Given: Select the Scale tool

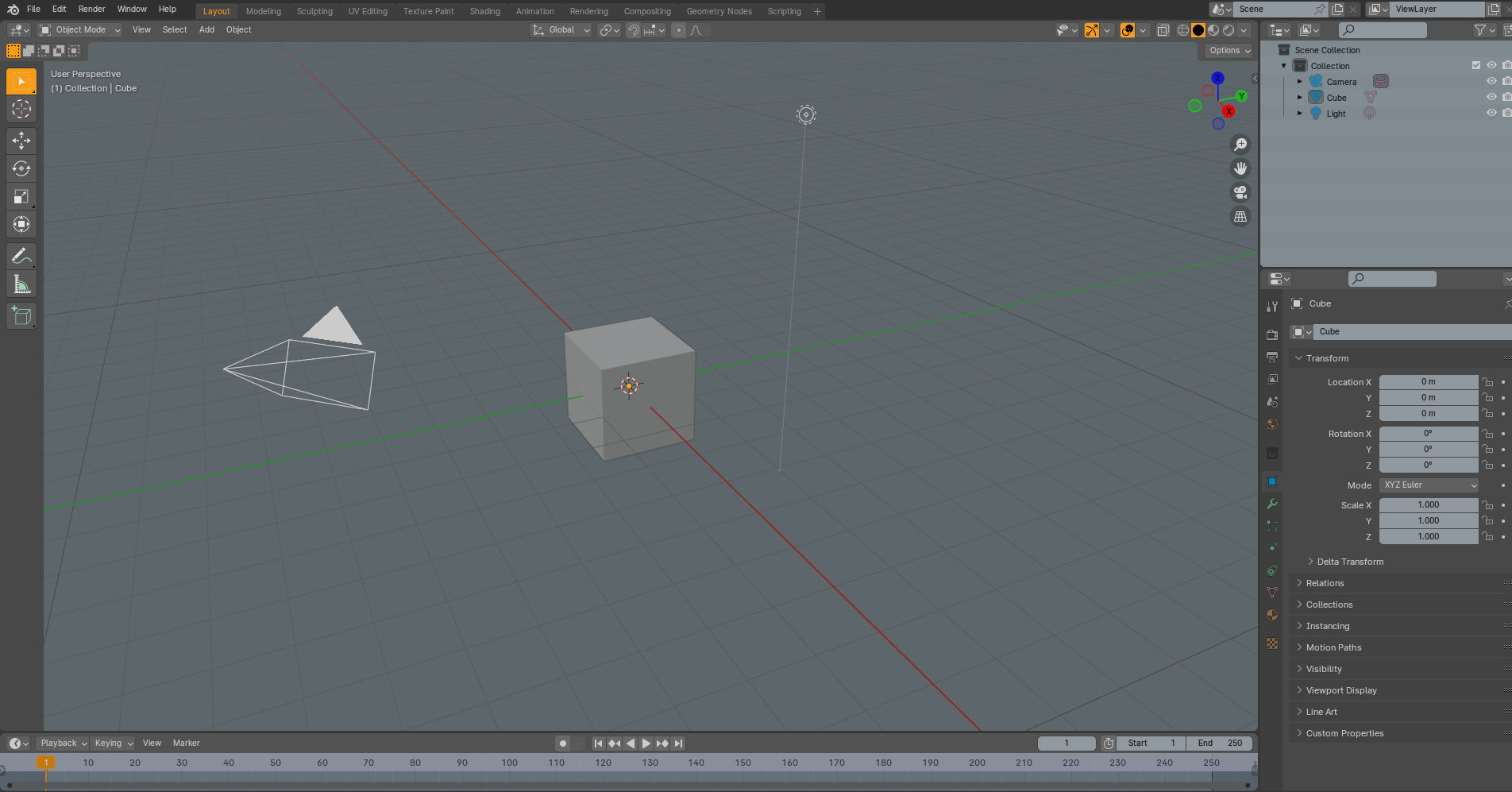Looking at the screenshot, I should [x=21, y=196].
